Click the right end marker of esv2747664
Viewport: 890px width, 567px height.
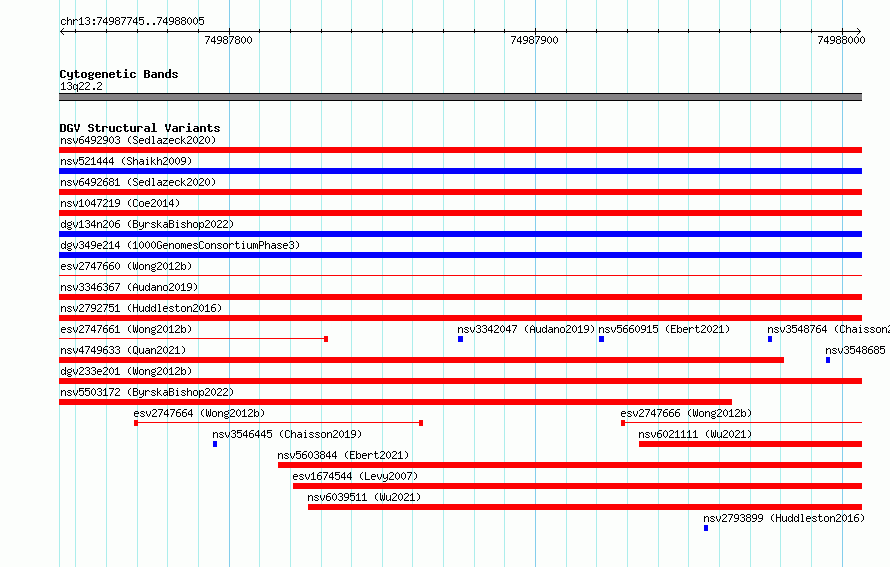[x=421, y=423]
